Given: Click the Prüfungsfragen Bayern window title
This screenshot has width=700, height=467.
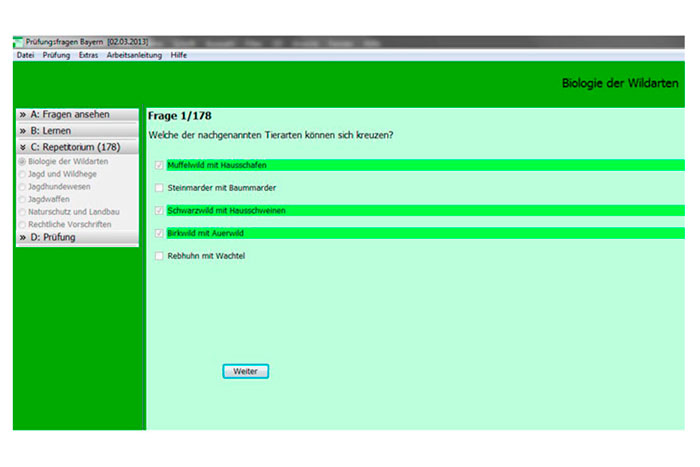Looking at the screenshot, I should click(87, 42).
